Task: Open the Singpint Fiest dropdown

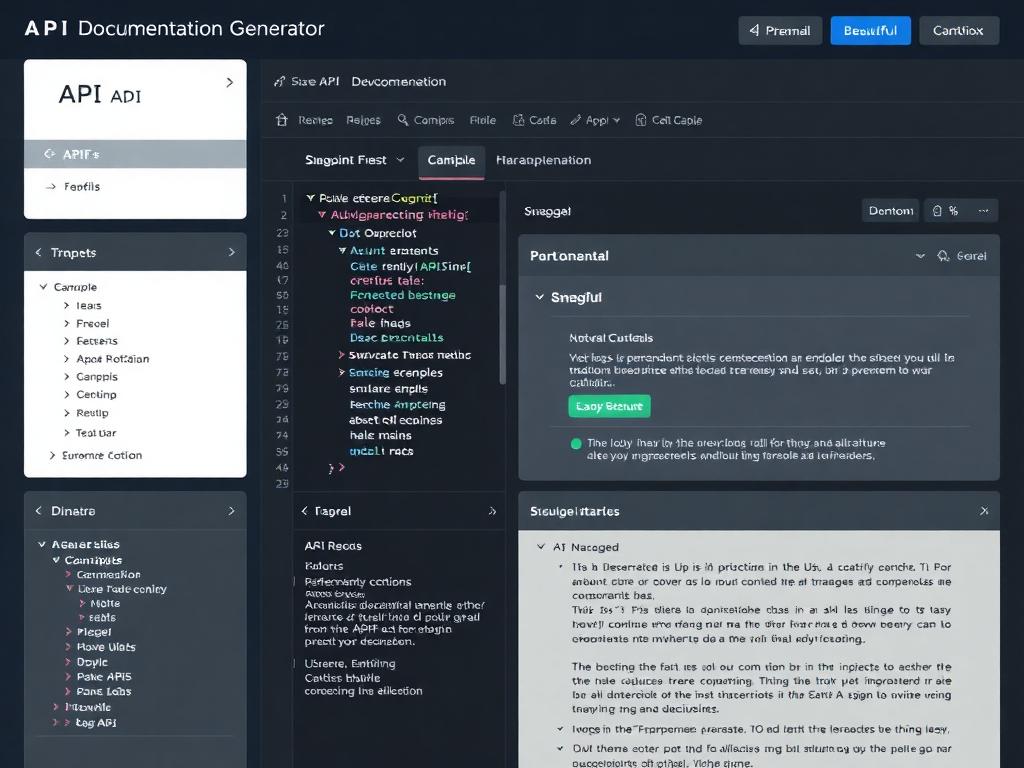Action: point(355,160)
